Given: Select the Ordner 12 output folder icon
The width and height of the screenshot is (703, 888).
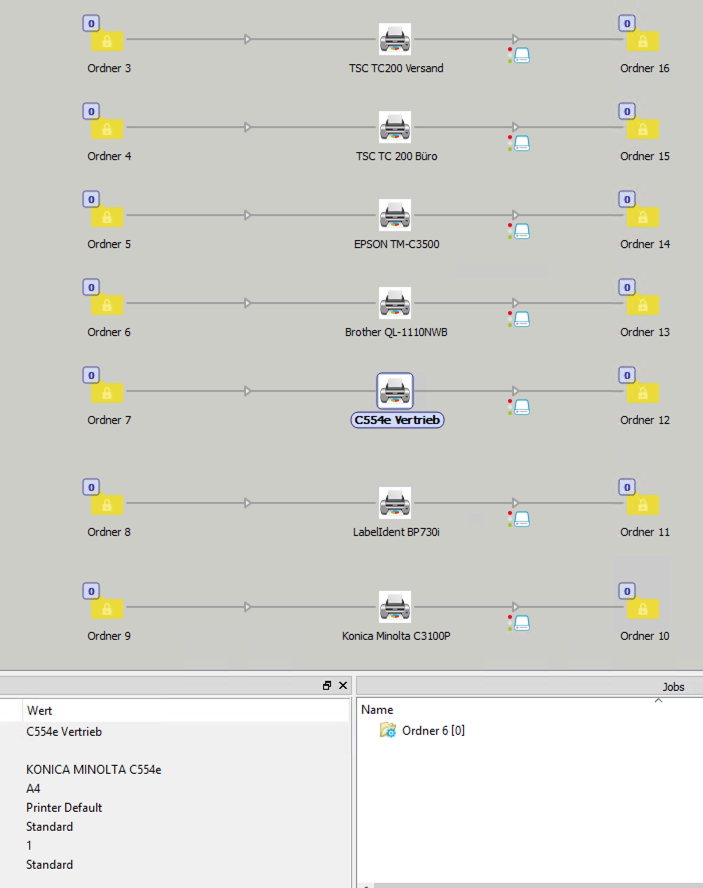Looking at the screenshot, I should click(642, 394).
